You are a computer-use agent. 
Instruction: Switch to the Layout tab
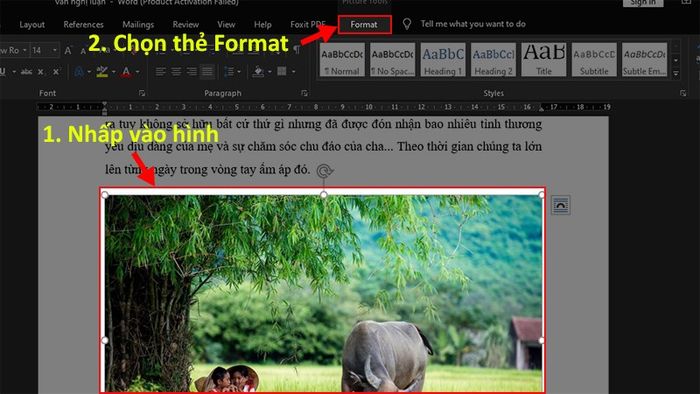point(32,25)
